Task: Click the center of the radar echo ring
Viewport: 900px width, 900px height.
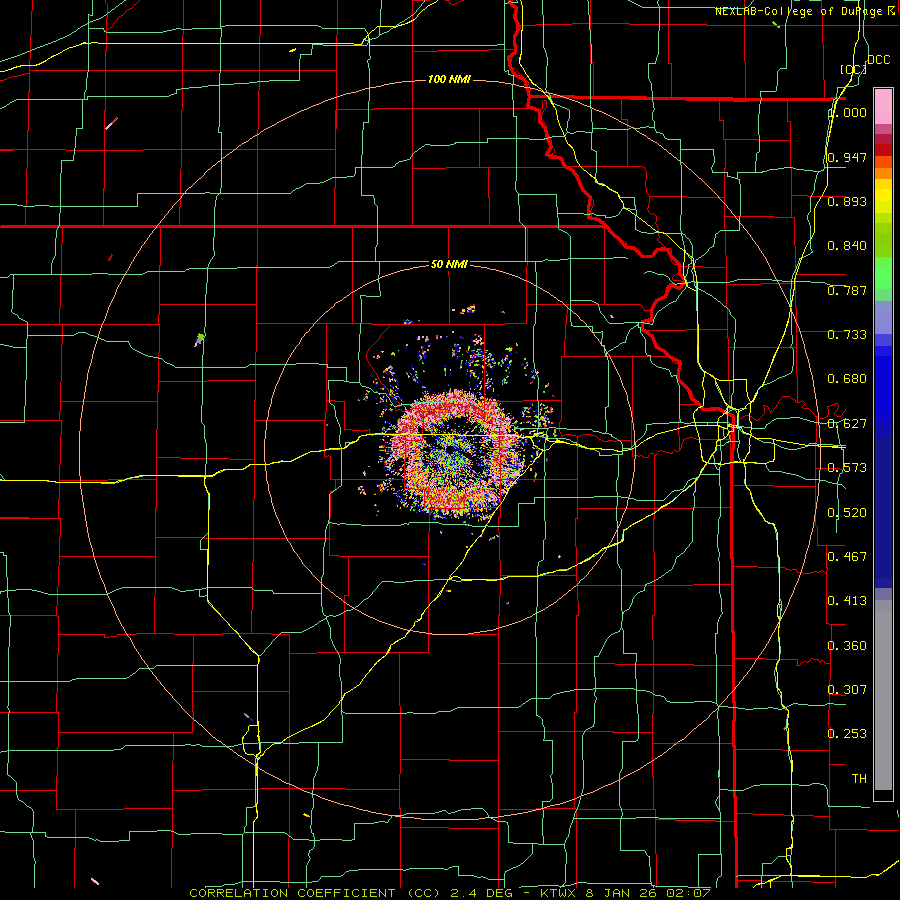Action: pos(452,453)
